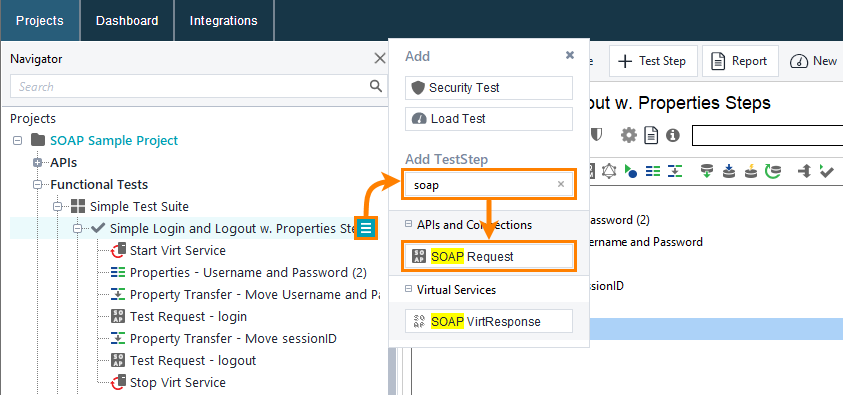
Task: Add Conditional GoTo step arrows icon
Action: [804, 171]
